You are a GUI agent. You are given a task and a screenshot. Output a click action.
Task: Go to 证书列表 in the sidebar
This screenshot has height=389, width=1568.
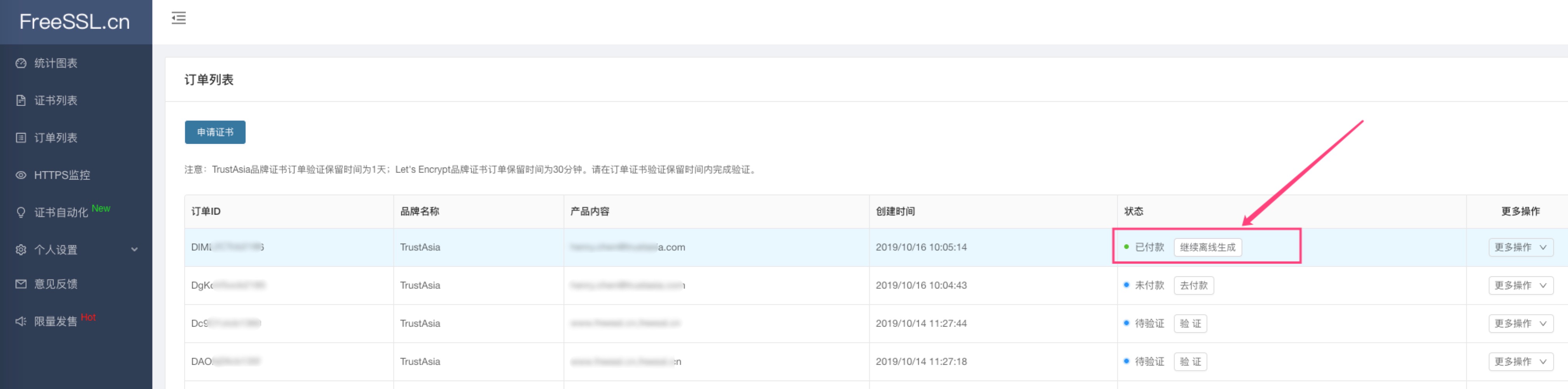pos(76,100)
